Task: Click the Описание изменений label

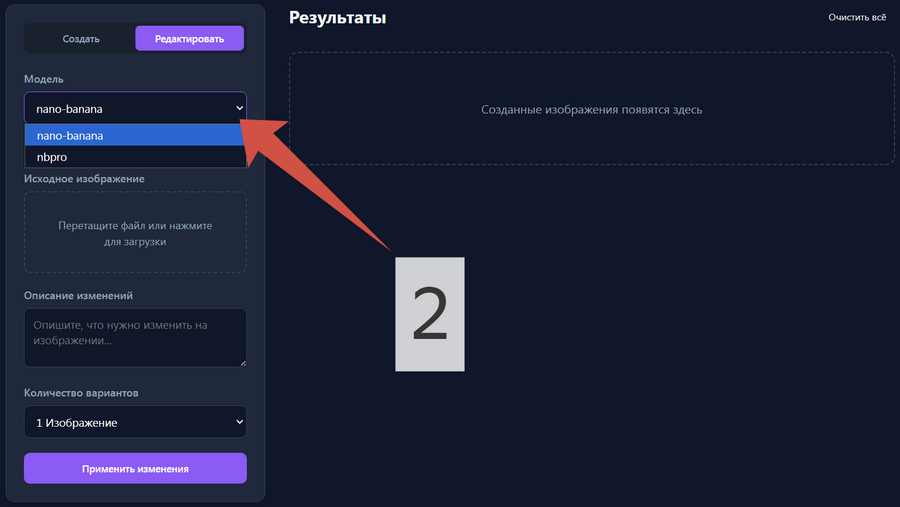Action: click(78, 295)
